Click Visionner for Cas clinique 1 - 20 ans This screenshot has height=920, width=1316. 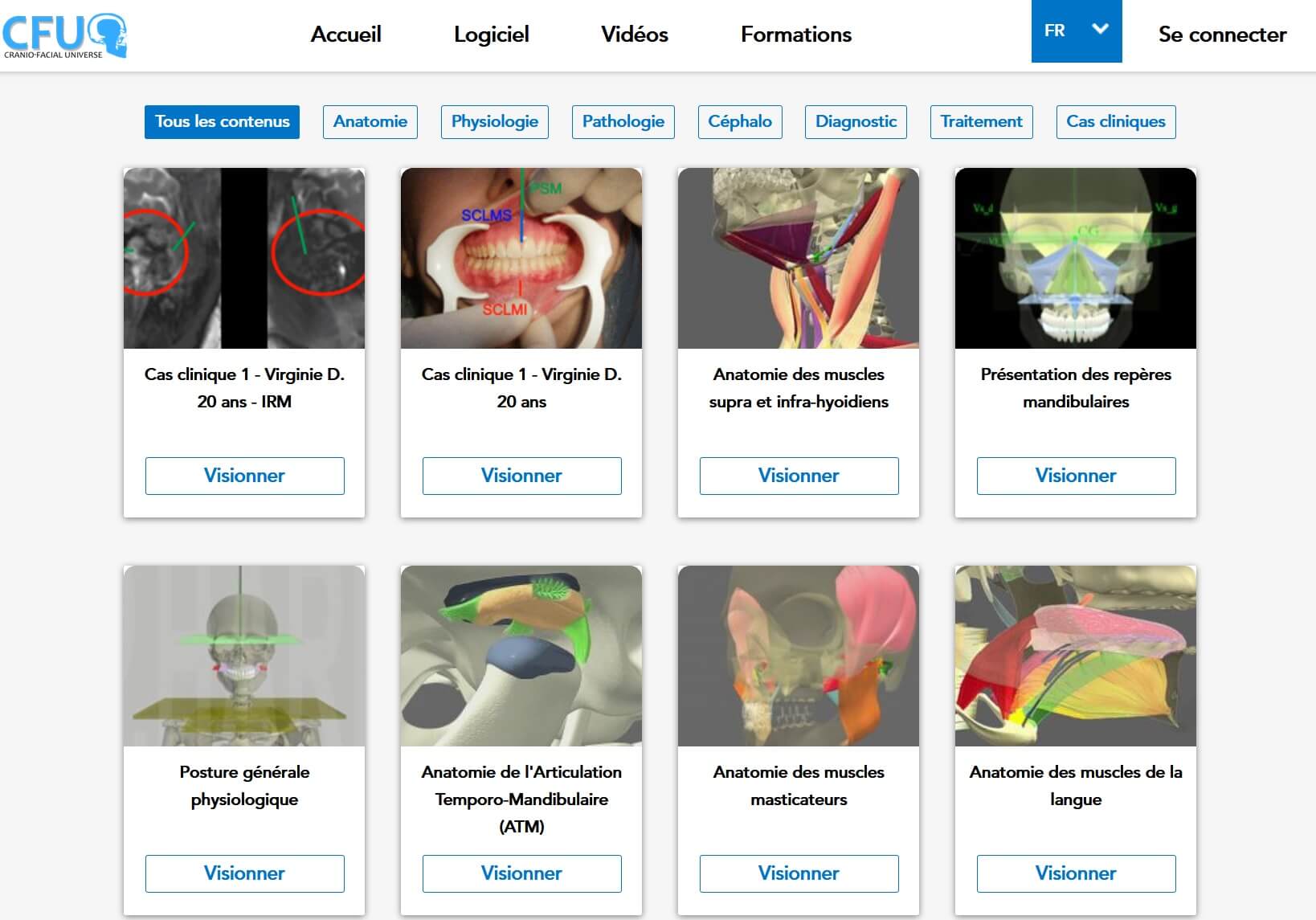(521, 476)
